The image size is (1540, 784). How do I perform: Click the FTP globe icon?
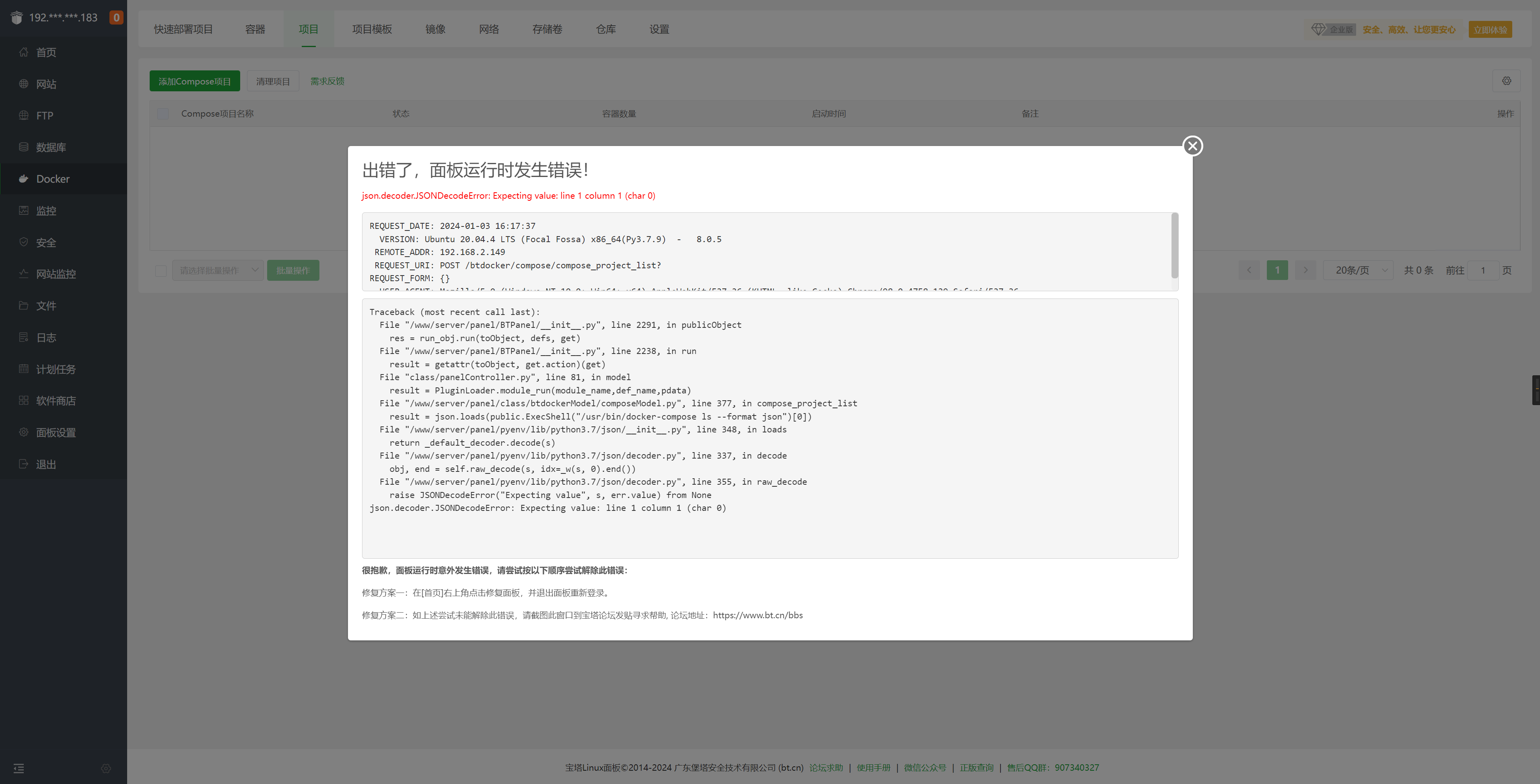point(23,115)
